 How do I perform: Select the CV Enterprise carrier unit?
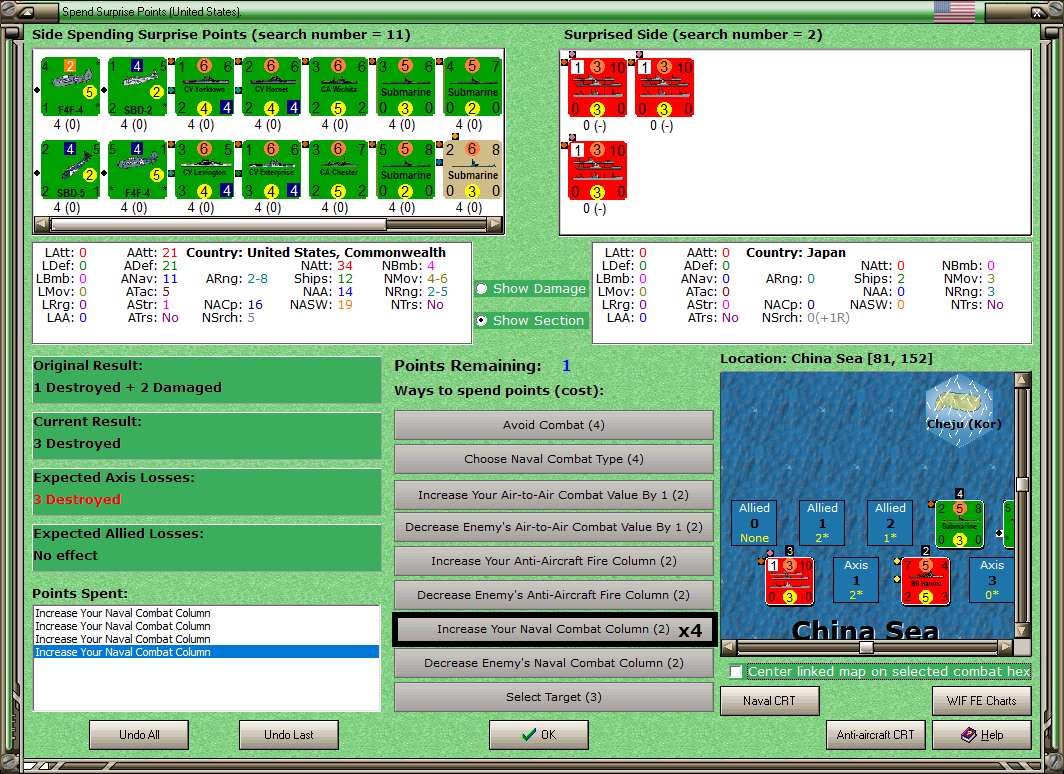[x=271, y=170]
